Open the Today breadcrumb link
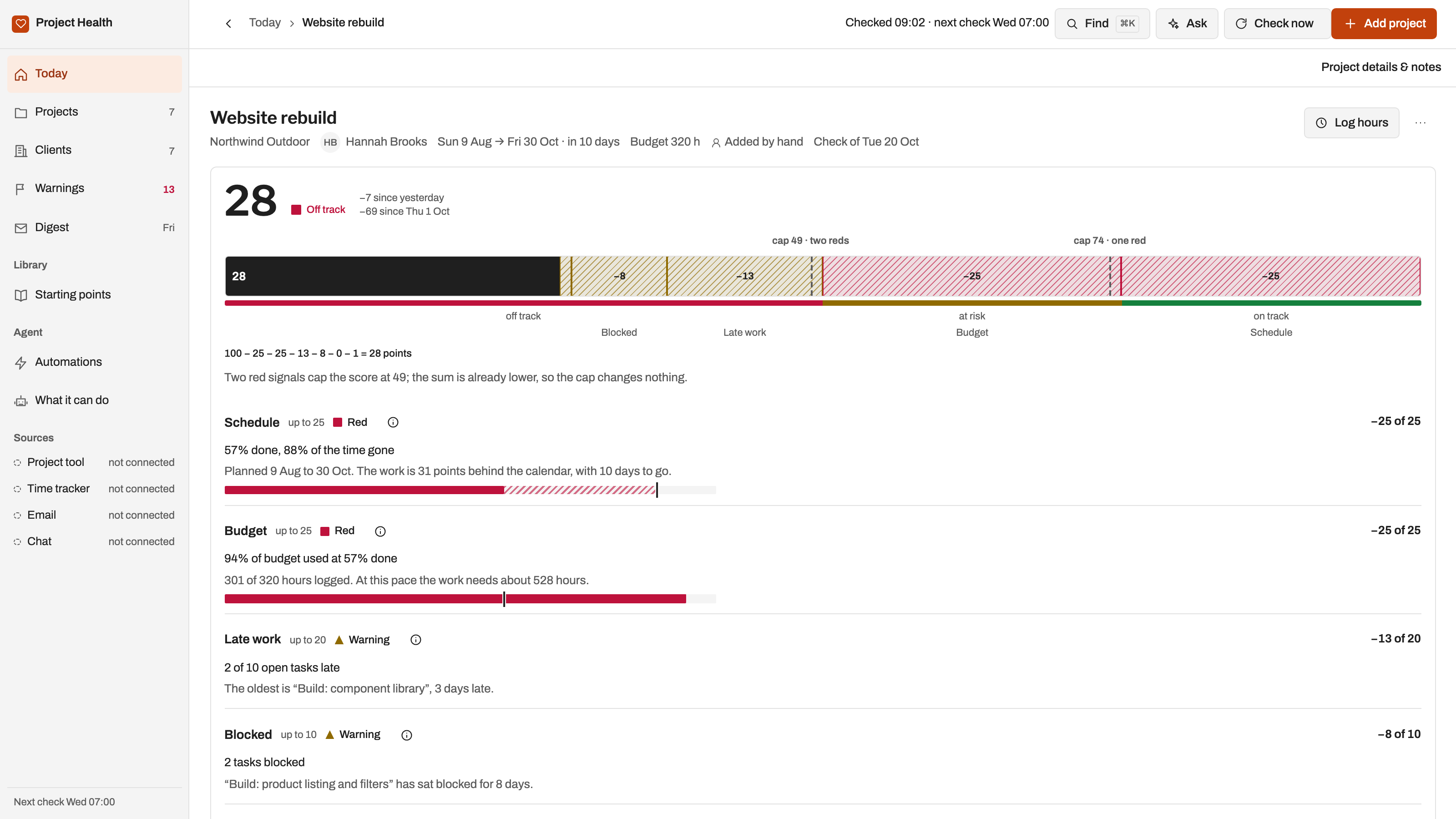1456x819 pixels. [x=264, y=23]
